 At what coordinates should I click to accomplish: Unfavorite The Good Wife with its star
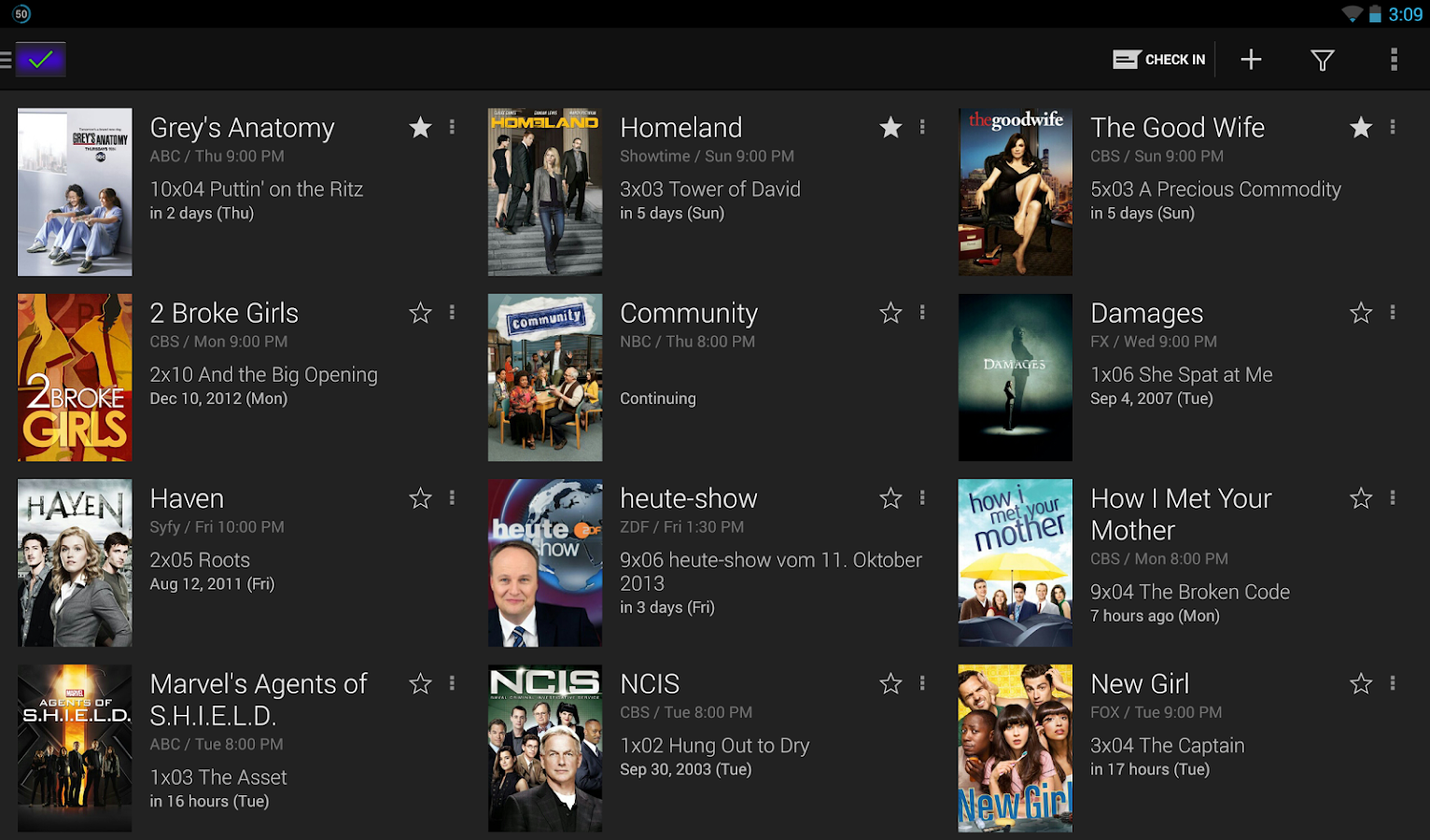click(1361, 127)
